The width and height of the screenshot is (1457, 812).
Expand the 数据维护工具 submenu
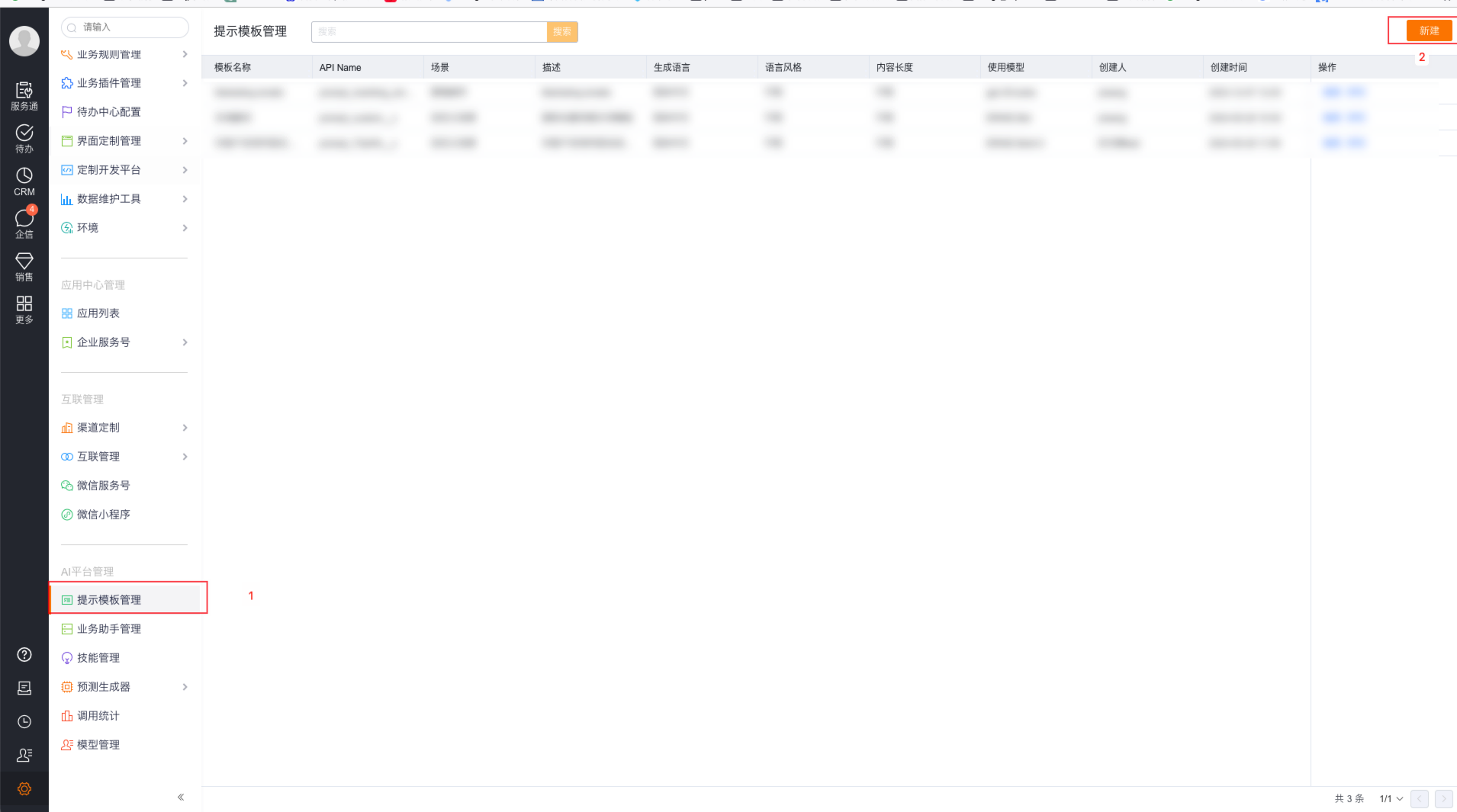(x=185, y=199)
